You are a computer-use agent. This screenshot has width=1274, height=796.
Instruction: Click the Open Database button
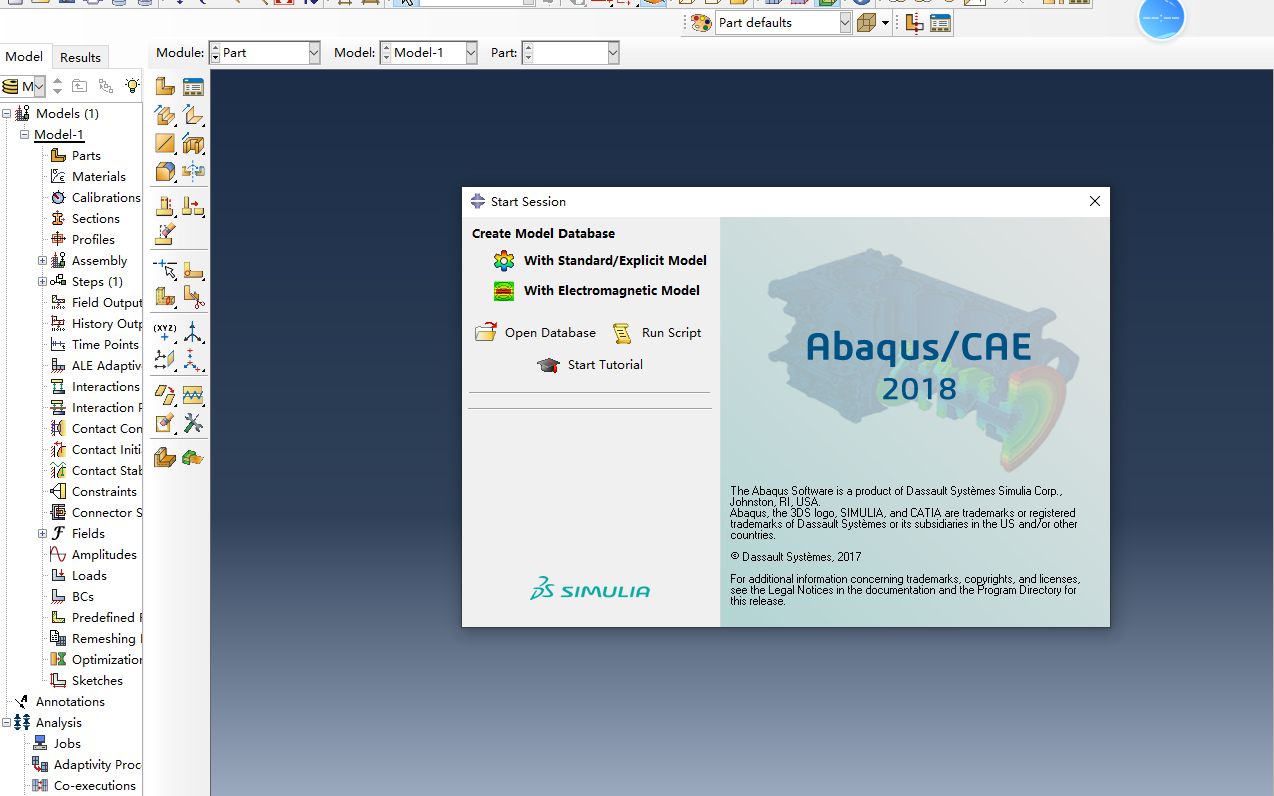point(535,333)
